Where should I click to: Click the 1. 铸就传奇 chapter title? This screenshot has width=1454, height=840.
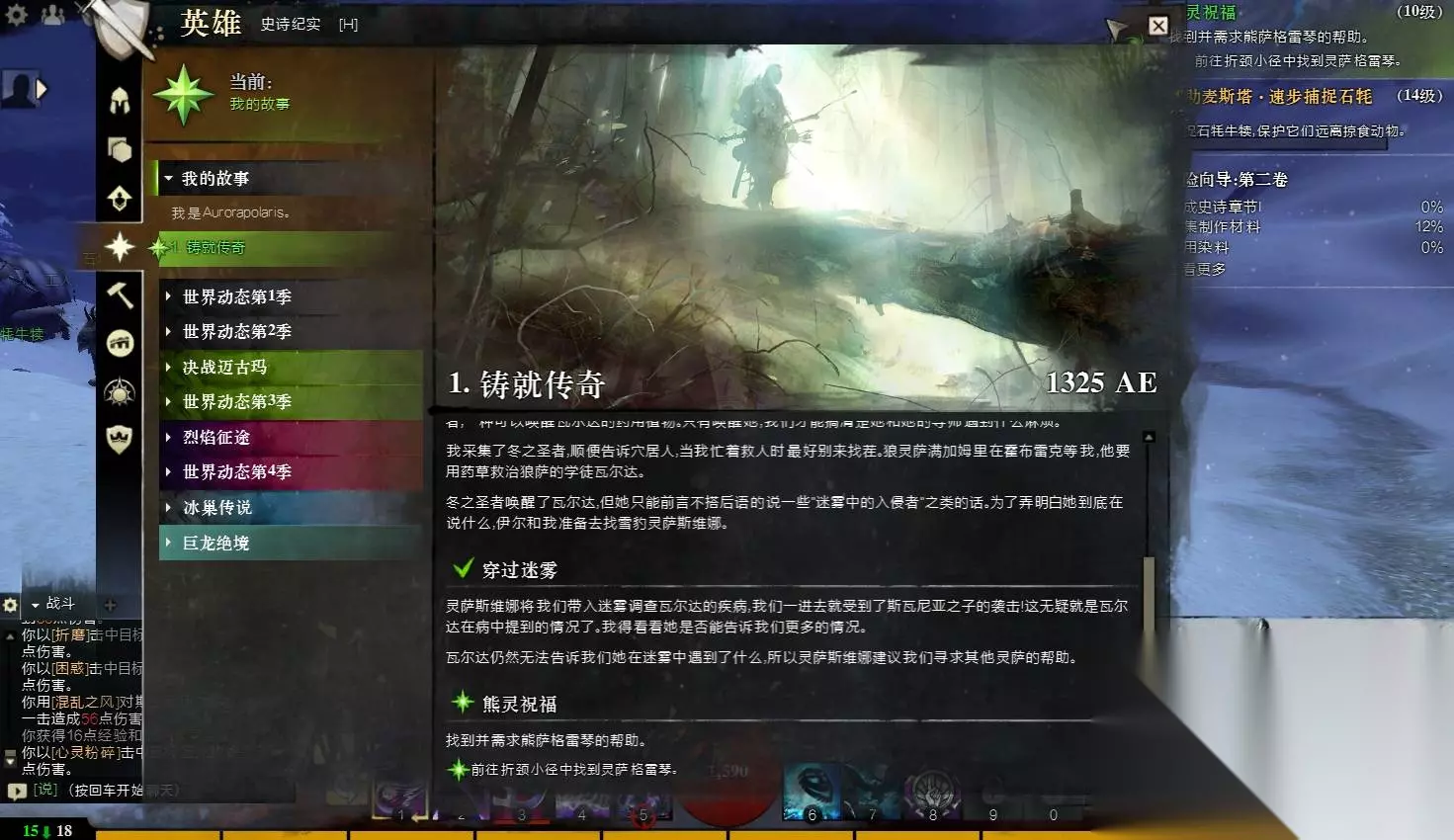[x=526, y=383]
